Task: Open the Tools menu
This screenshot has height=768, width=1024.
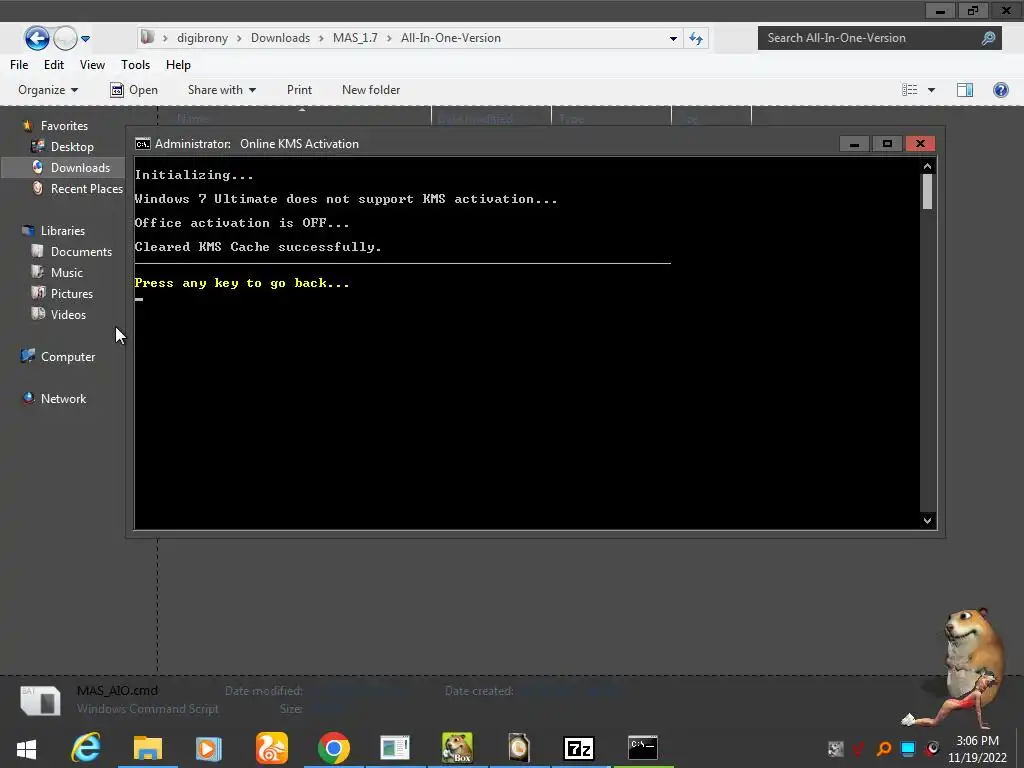Action: point(135,65)
